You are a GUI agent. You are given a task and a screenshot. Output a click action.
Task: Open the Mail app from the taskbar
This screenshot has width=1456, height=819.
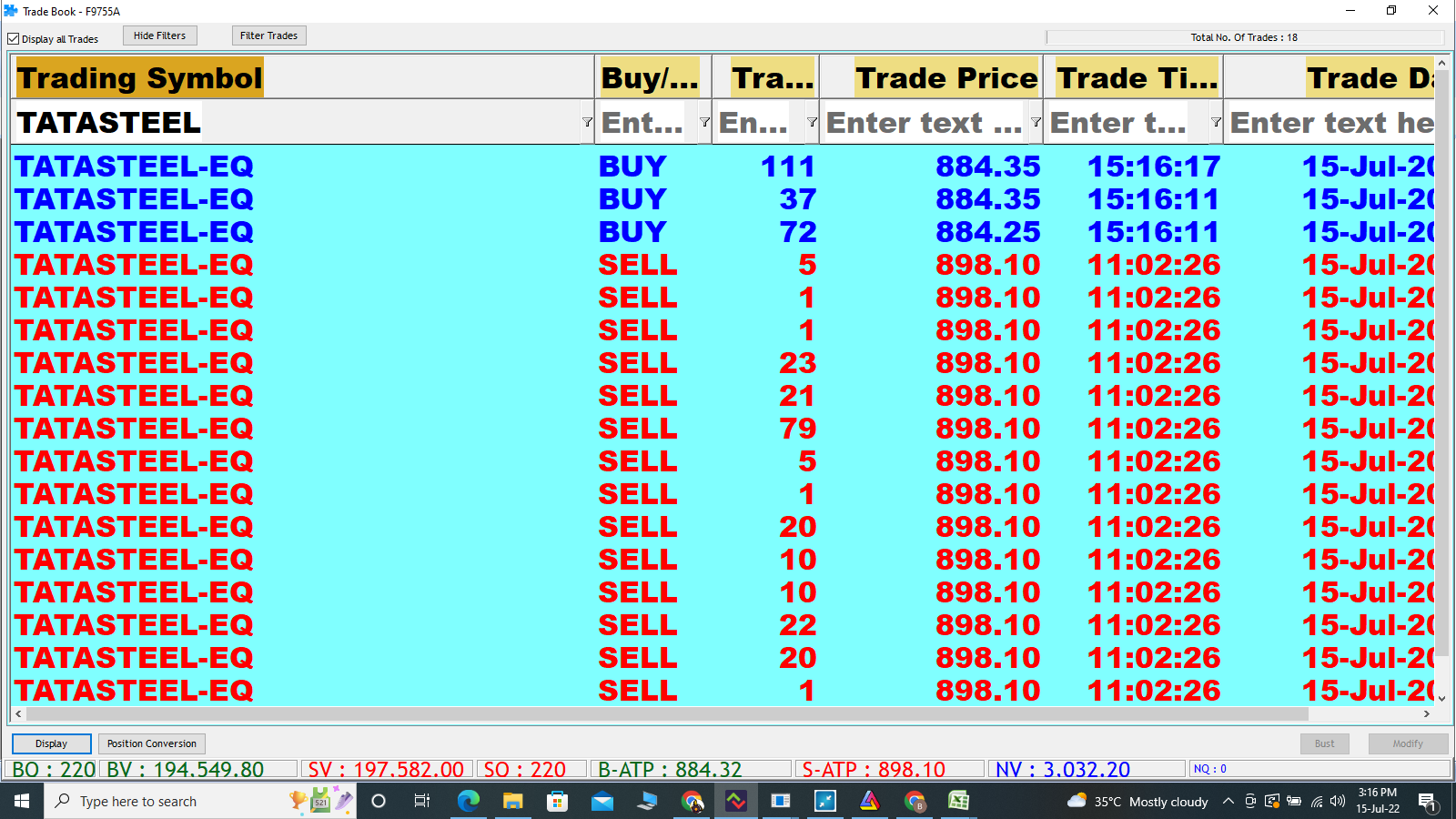pos(602,801)
